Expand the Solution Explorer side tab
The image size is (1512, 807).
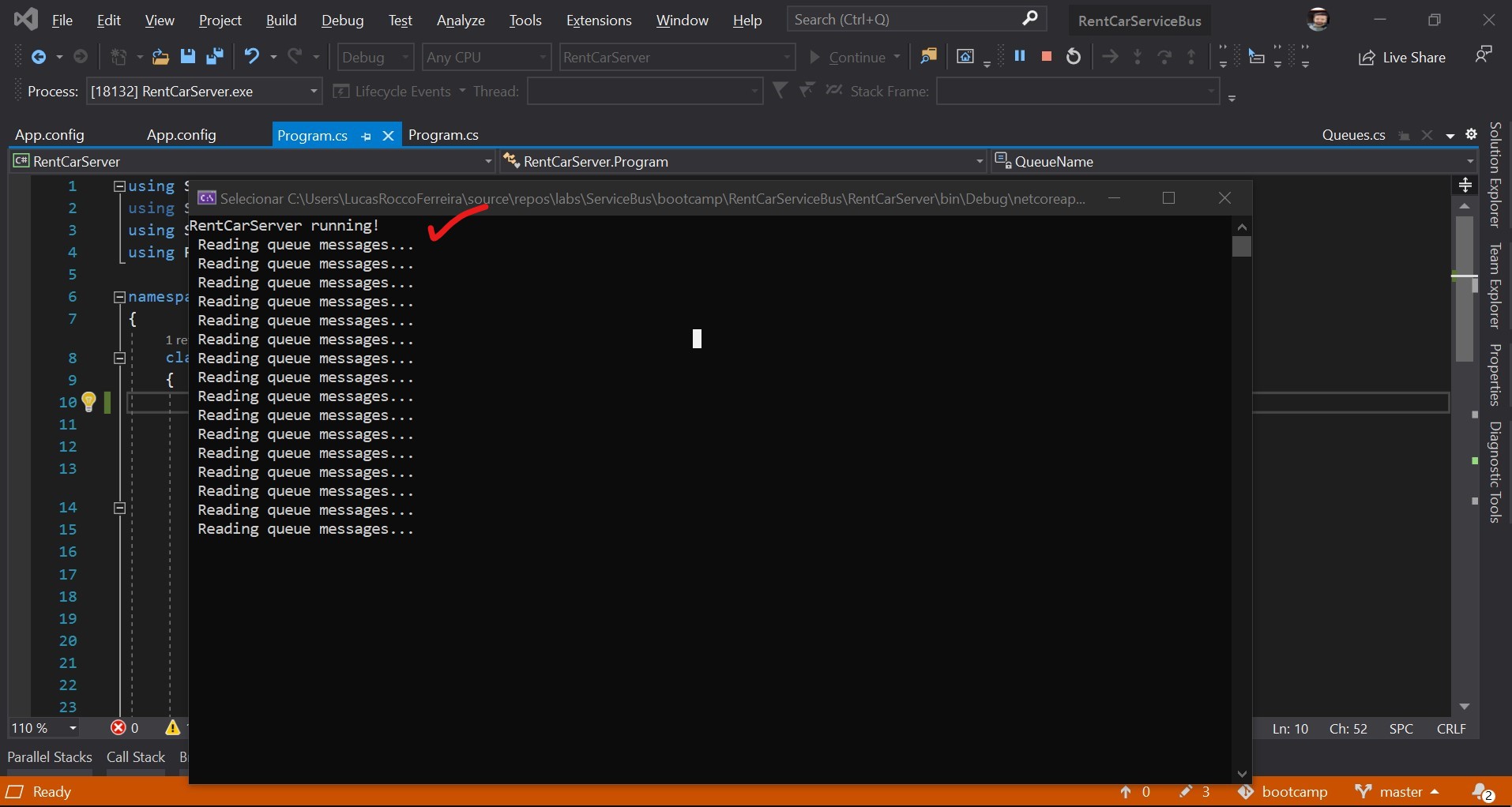1495,175
